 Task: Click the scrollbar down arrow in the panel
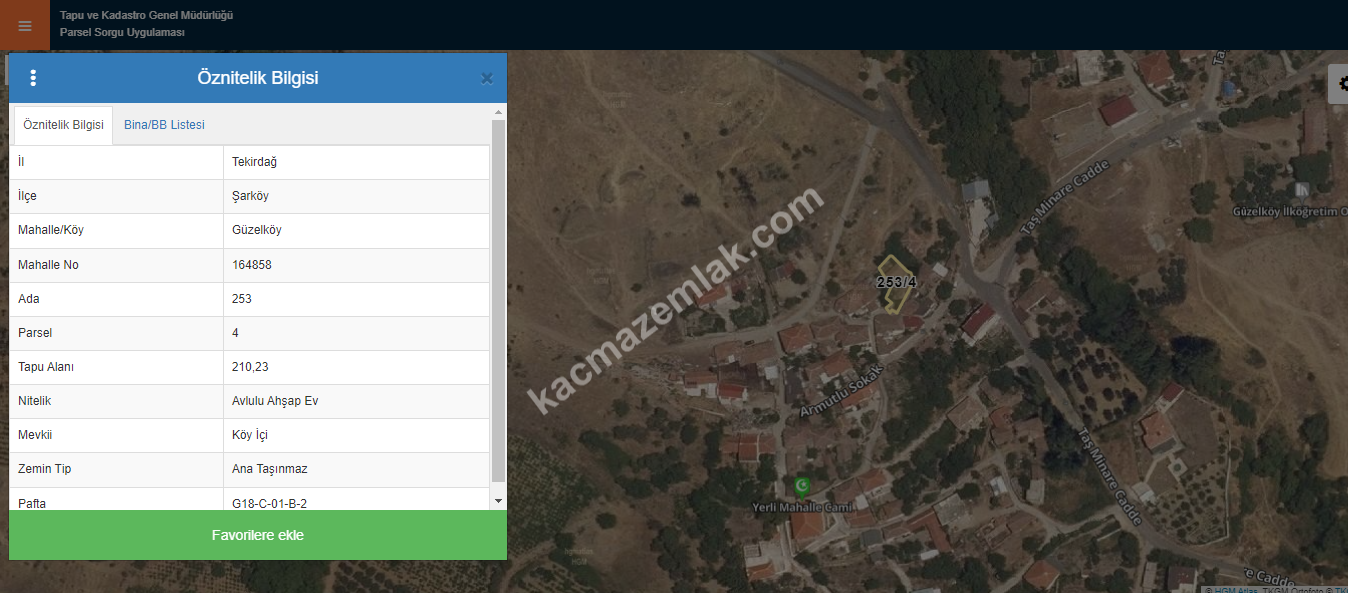click(498, 500)
